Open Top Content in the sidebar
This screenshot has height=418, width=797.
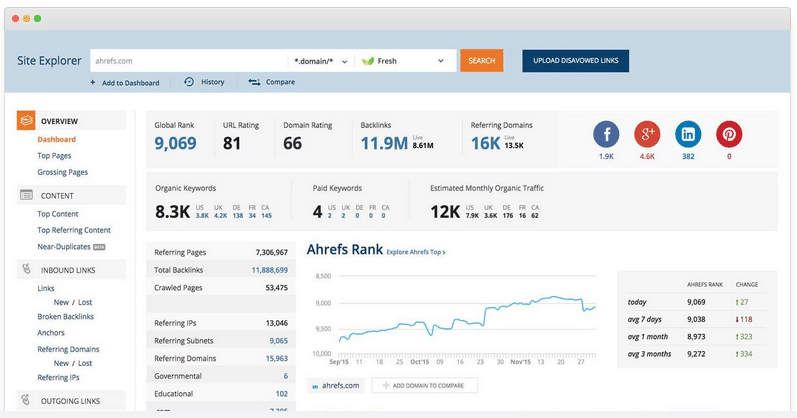(57, 214)
